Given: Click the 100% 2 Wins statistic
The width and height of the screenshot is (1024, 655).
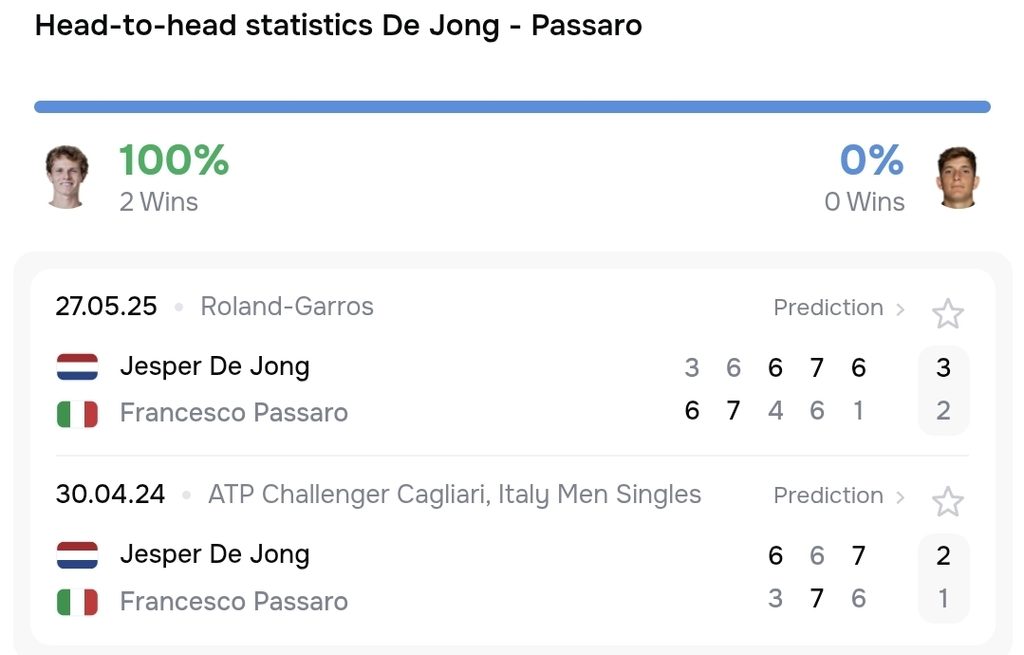Looking at the screenshot, I should coord(174,178).
